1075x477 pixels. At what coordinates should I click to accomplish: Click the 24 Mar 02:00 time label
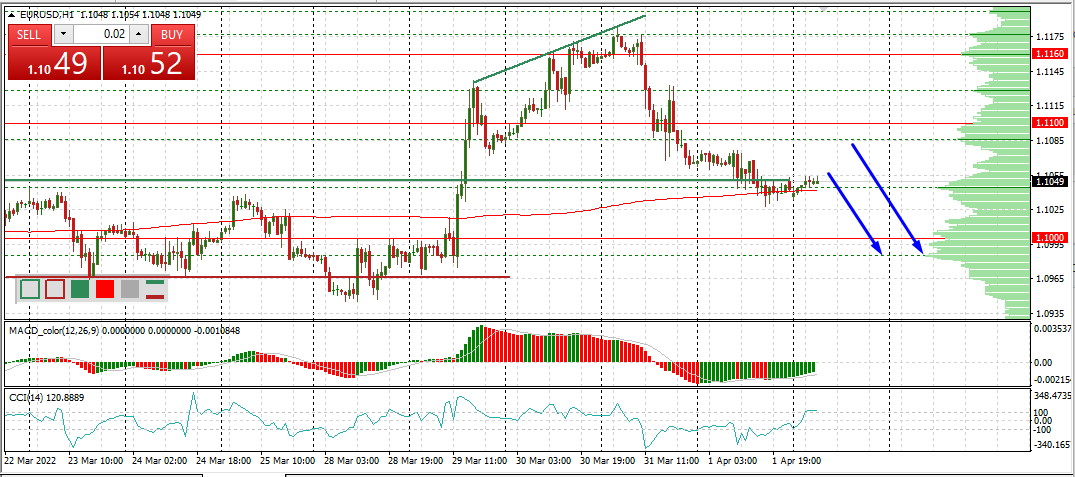pos(160,461)
